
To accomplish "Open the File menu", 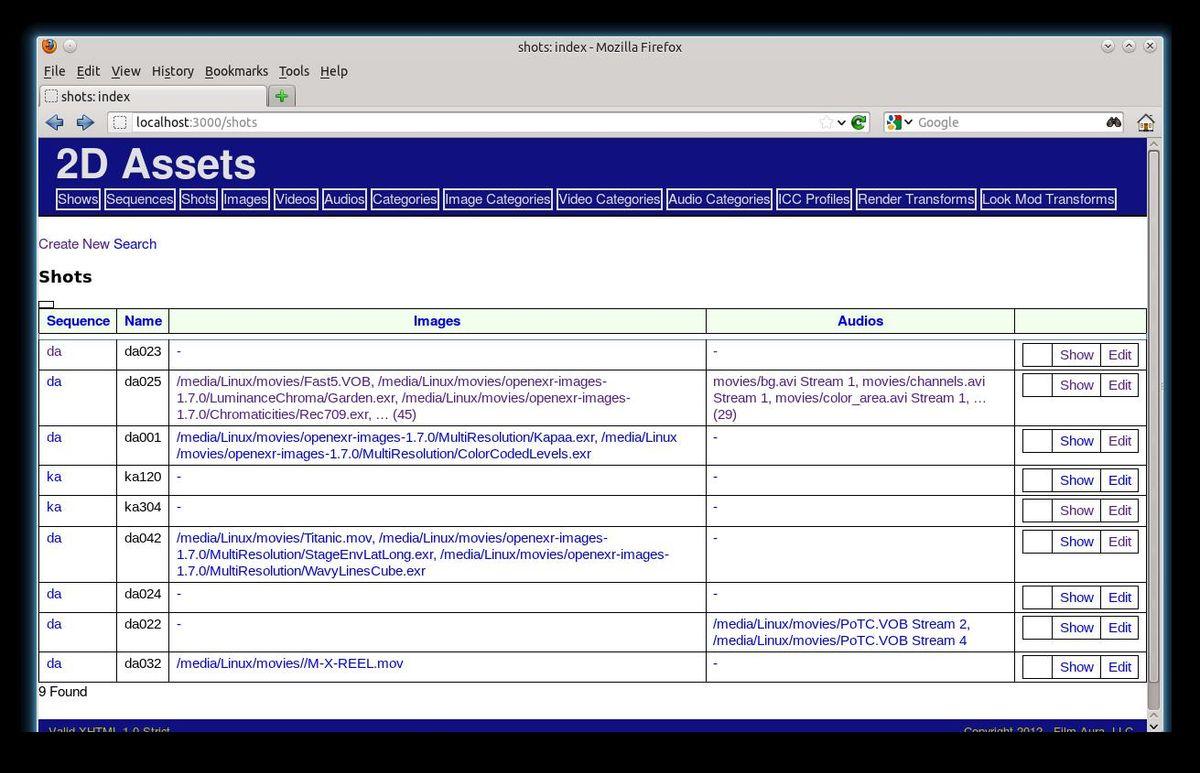I will click(x=54, y=71).
